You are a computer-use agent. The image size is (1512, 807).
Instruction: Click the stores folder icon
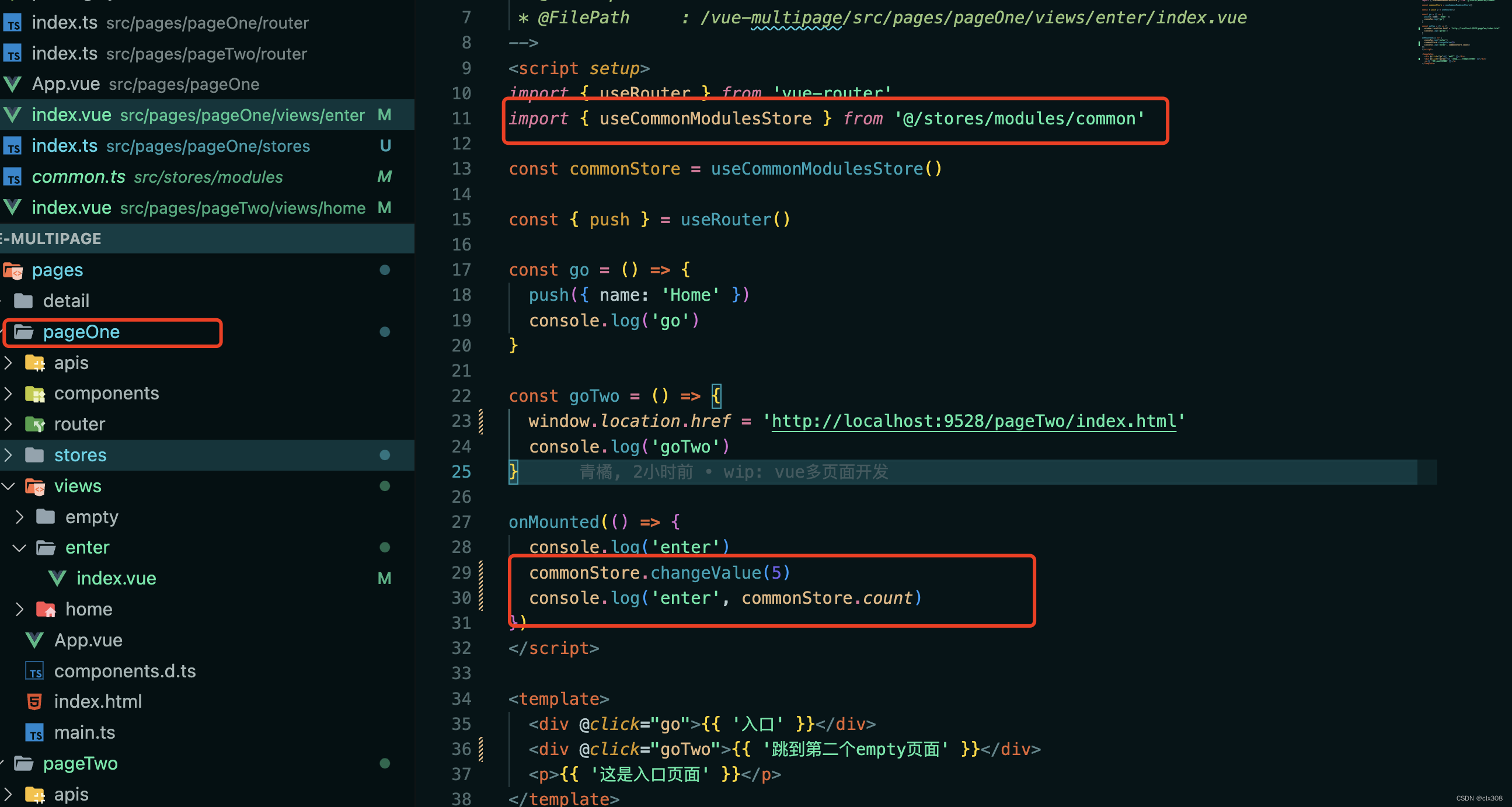pyautogui.click(x=34, y=455)
